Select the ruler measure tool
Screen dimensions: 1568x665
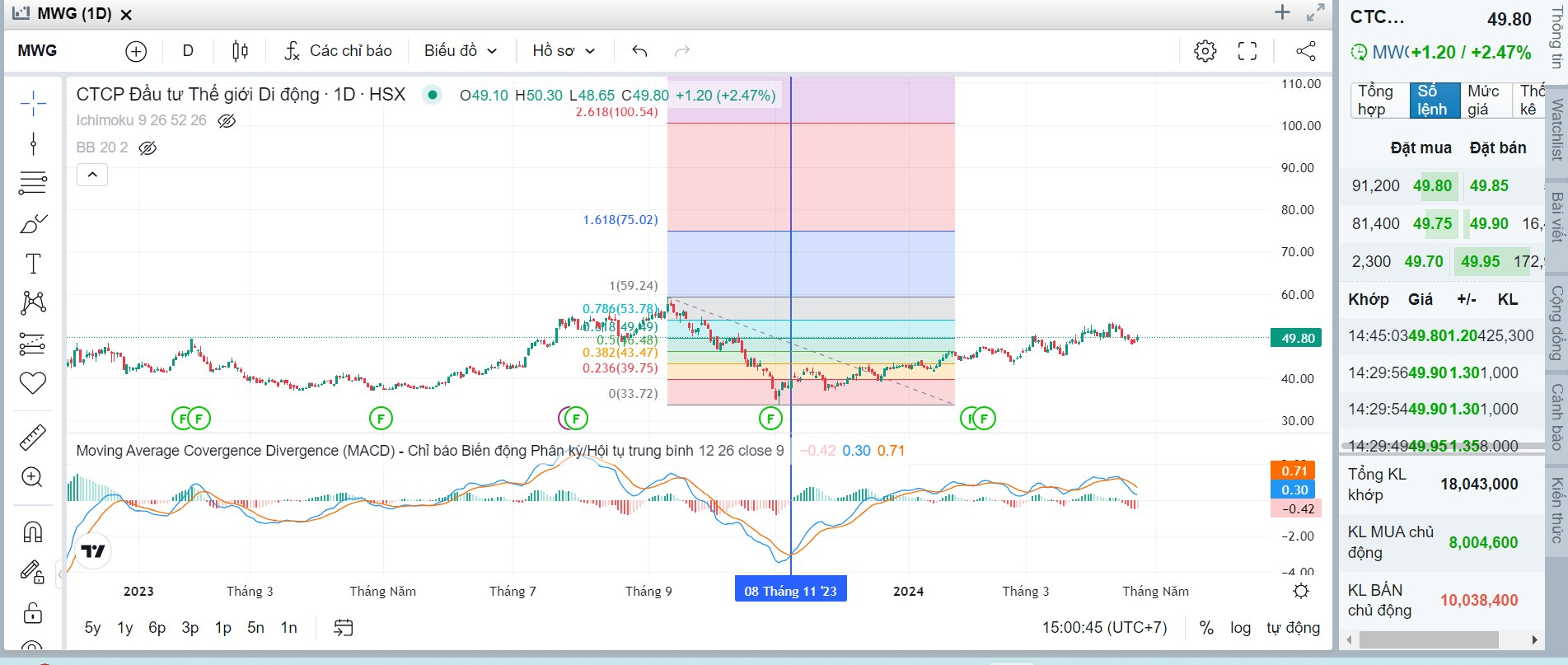(x=33, y=437)
